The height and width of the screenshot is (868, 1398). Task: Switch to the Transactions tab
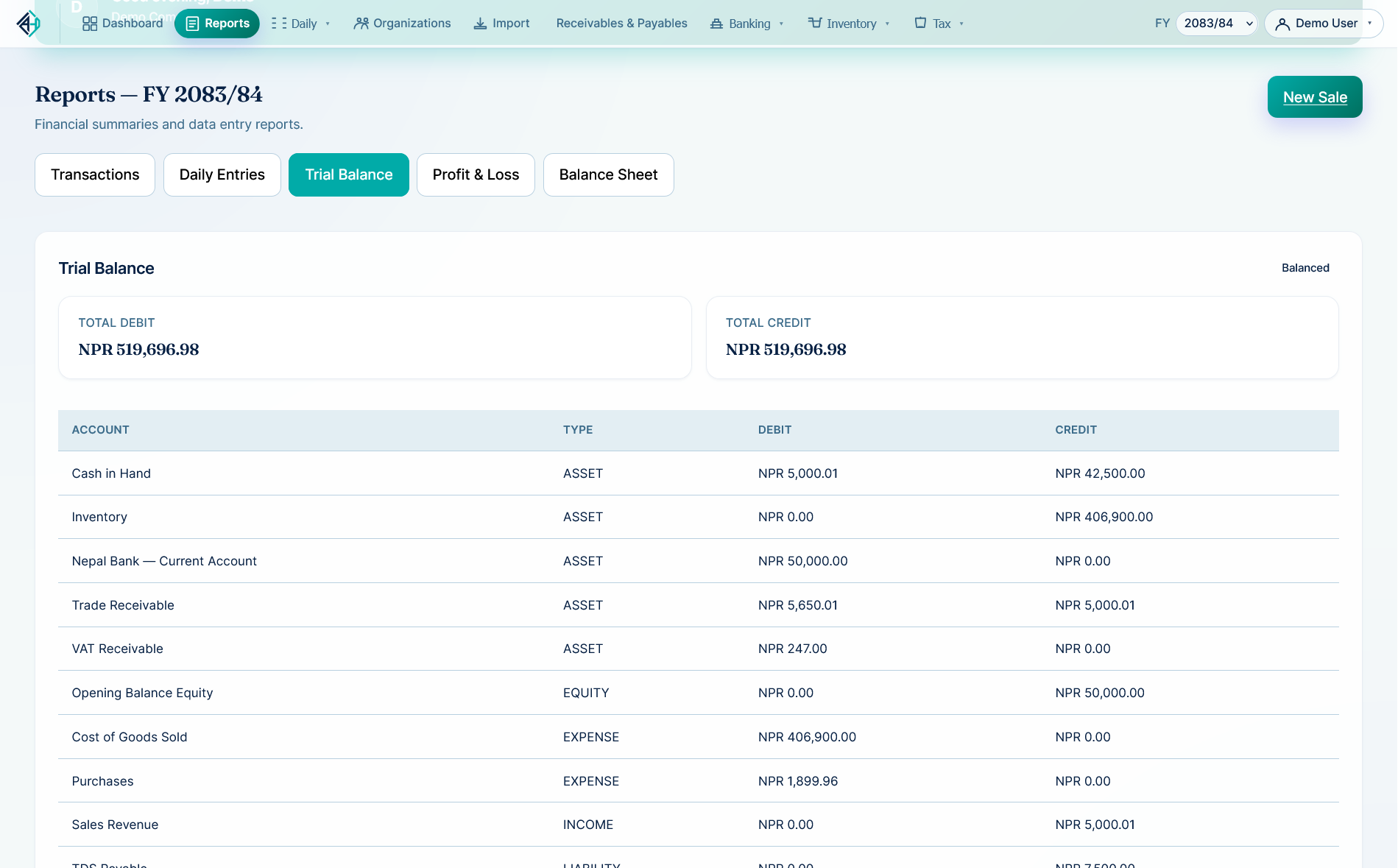coord(95,174)
